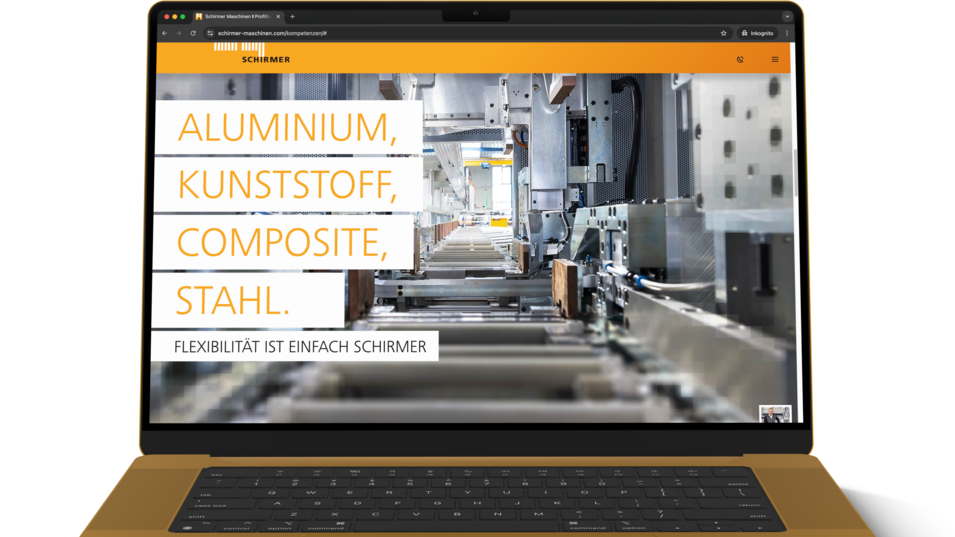
Task: Click the KUNSTSTOFF headline text
Action: (287, 186)
